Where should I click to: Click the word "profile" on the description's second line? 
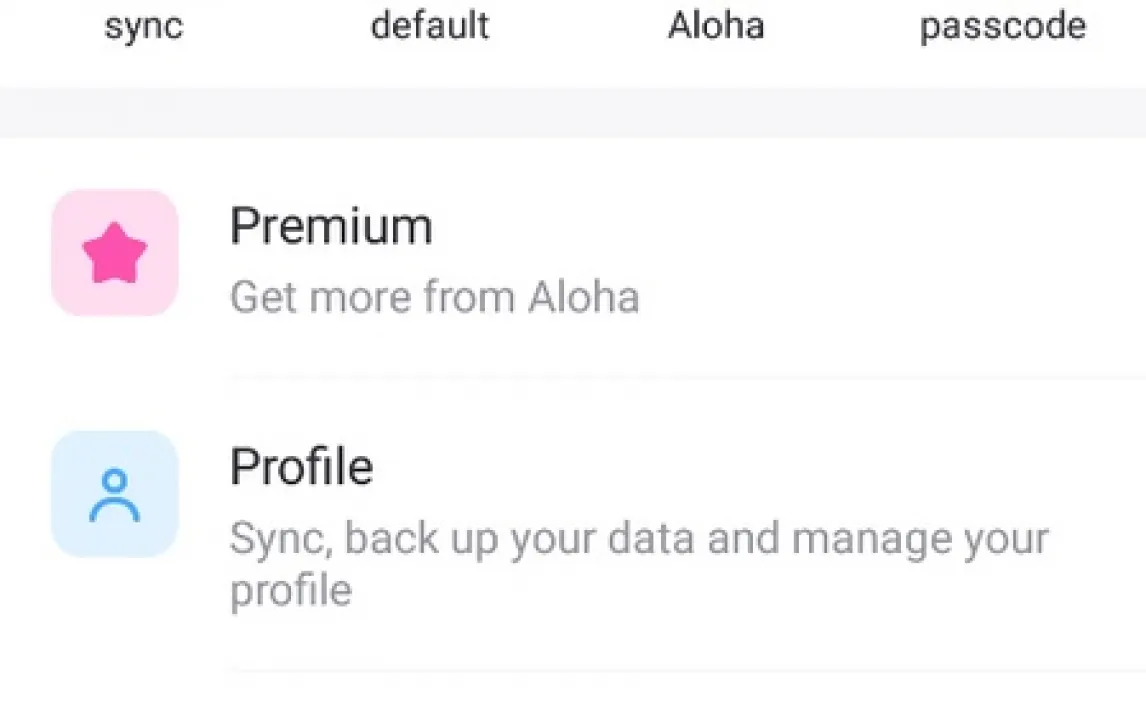click(291, 590)
